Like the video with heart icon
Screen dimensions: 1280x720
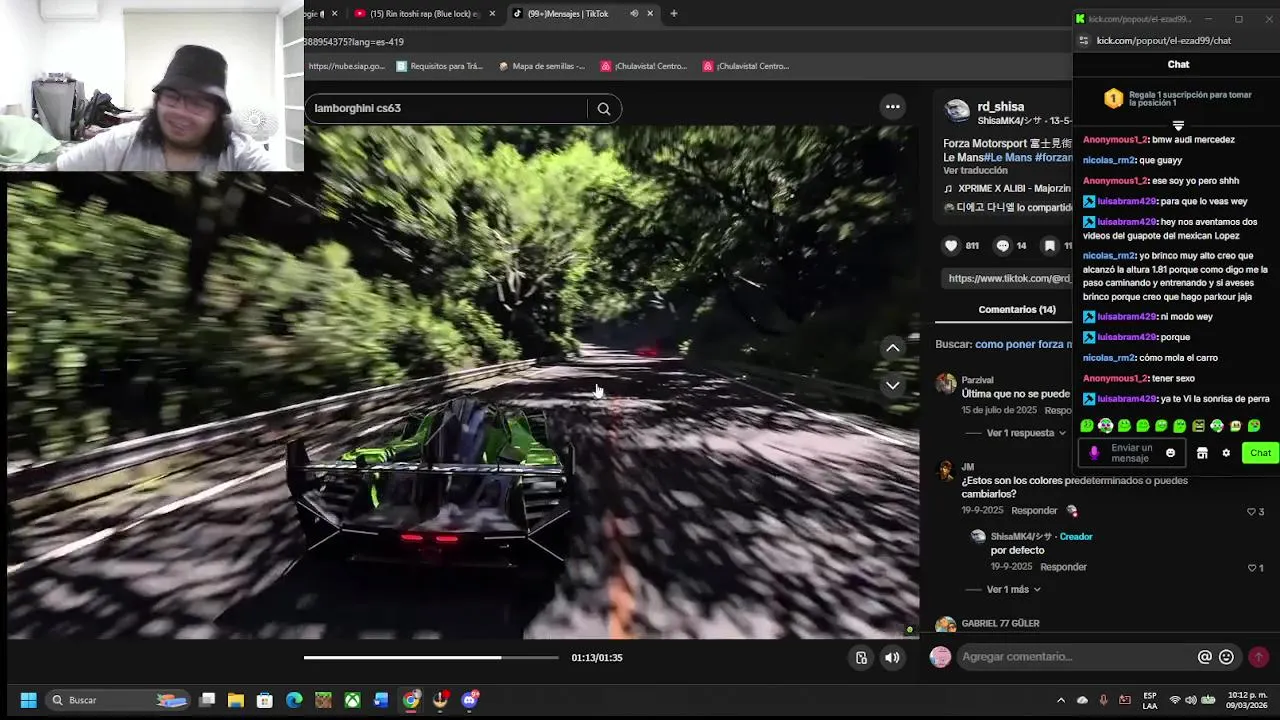[x=951, y=245]
